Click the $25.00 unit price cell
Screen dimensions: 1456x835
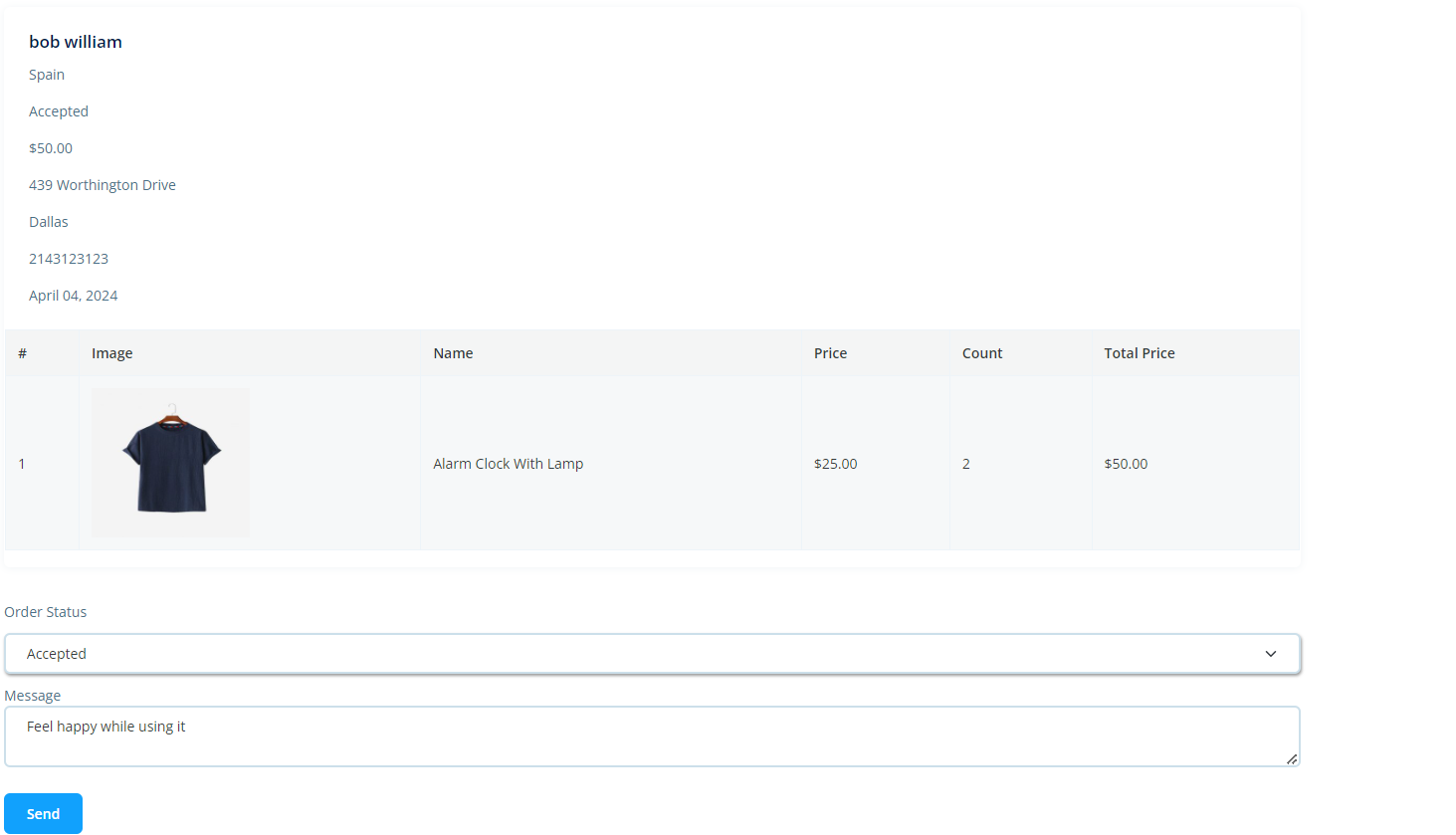(x=835, y=464)
